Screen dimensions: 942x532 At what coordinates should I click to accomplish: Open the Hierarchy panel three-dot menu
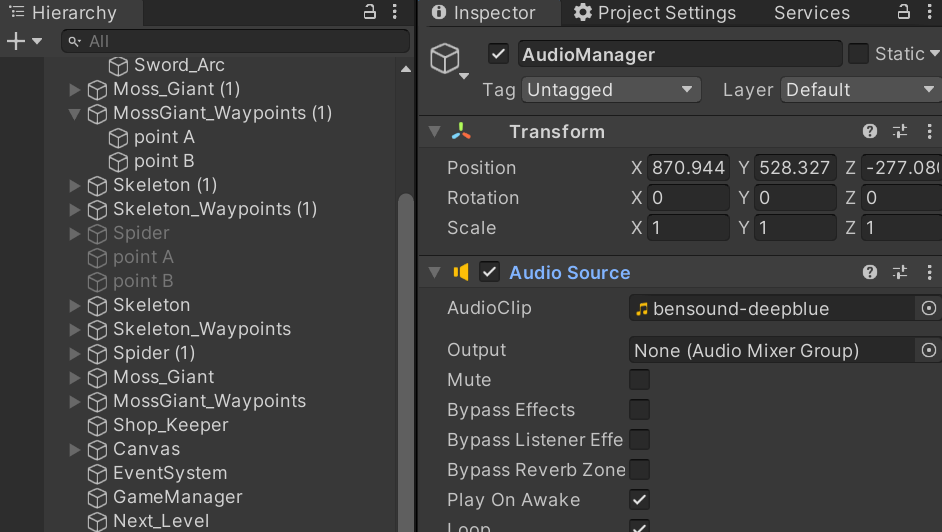click(x=395, y=12)
